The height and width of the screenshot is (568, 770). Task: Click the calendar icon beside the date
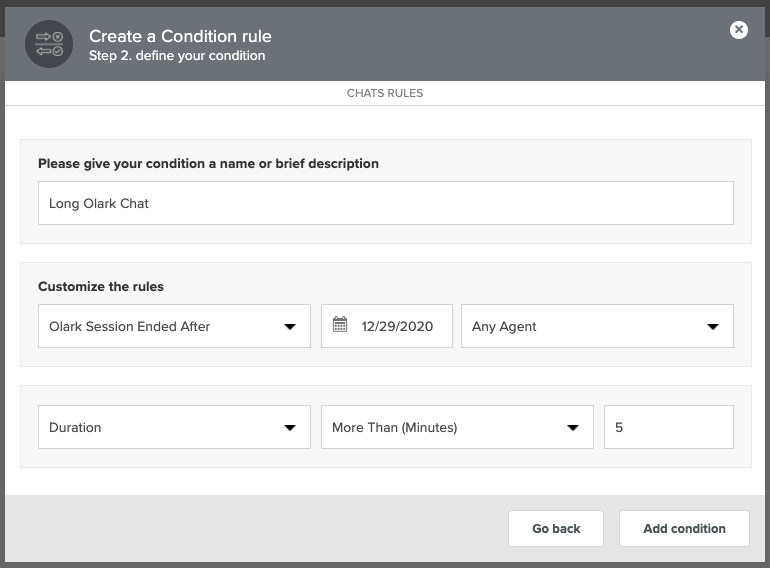pyautogui.click(x=340, y=325)
